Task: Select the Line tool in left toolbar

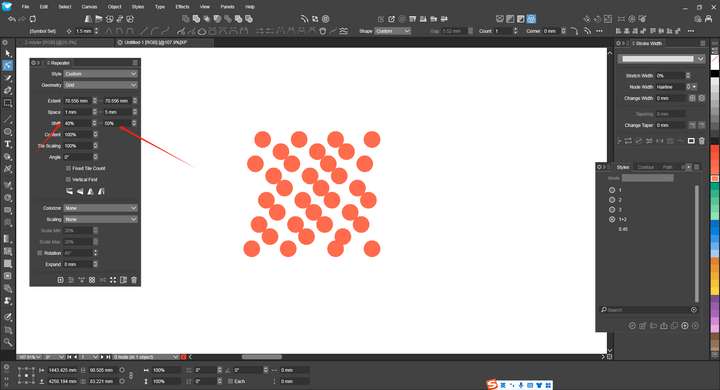Action: pyautogui.click(x=7, y=119)
